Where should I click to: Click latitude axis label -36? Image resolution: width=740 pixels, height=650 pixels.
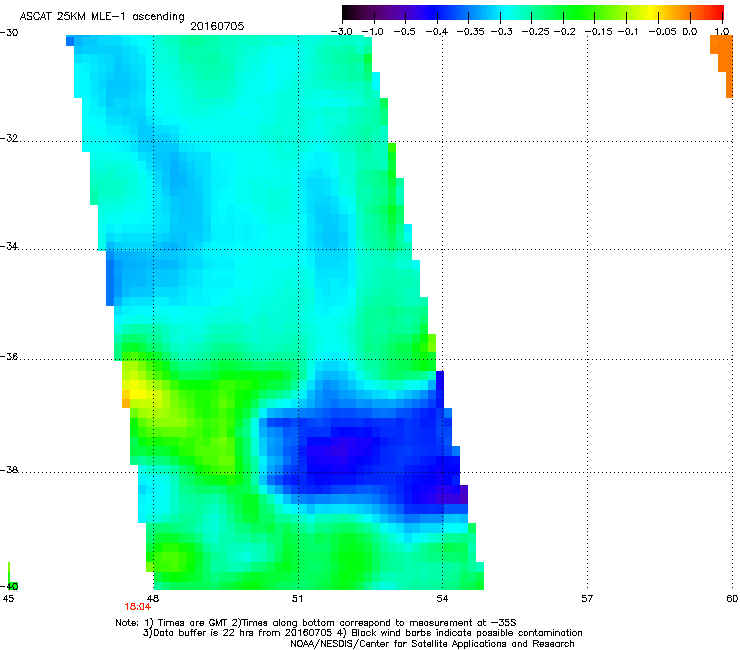(x=9, y=356)
